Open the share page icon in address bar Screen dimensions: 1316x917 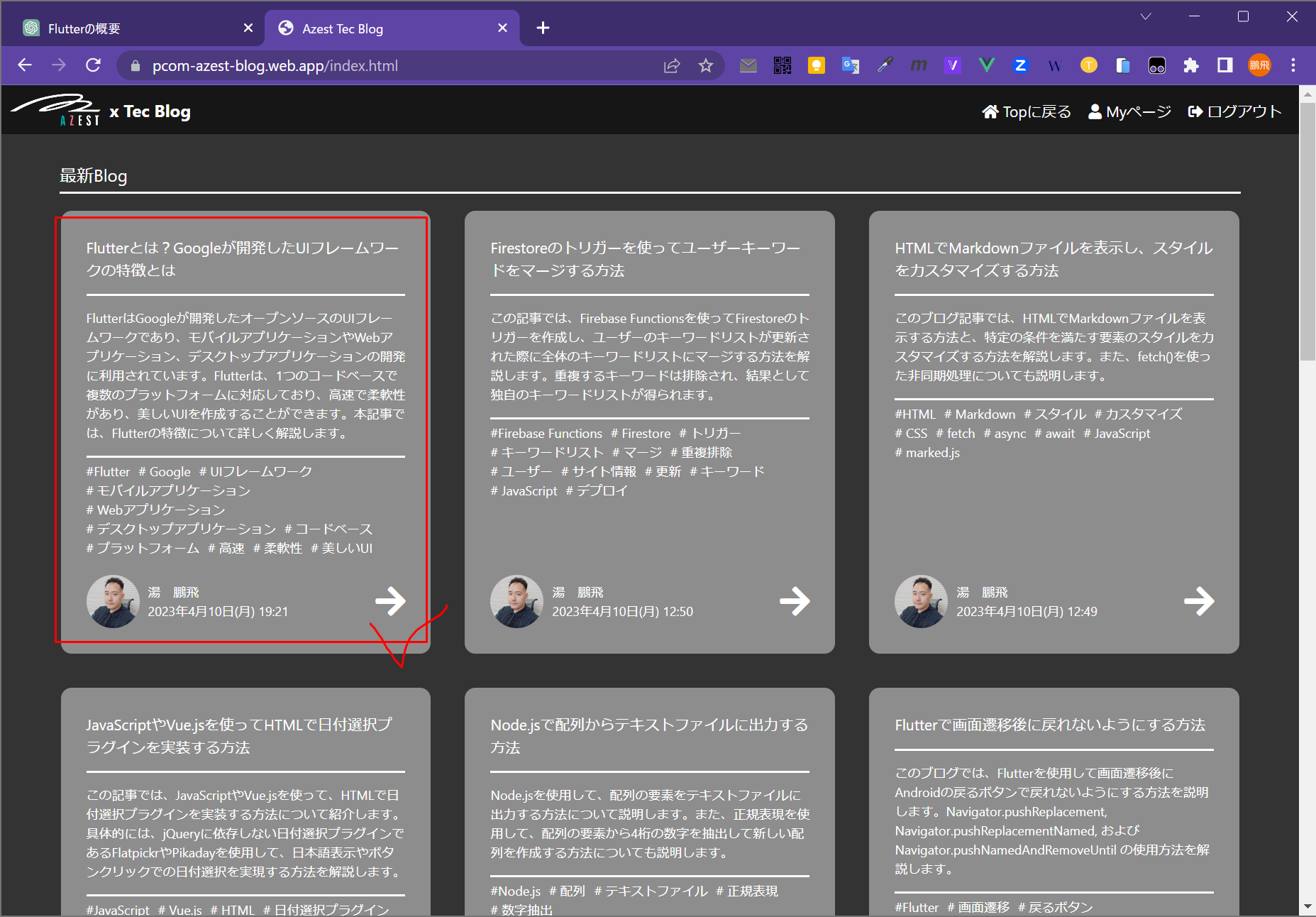[671, 66]
